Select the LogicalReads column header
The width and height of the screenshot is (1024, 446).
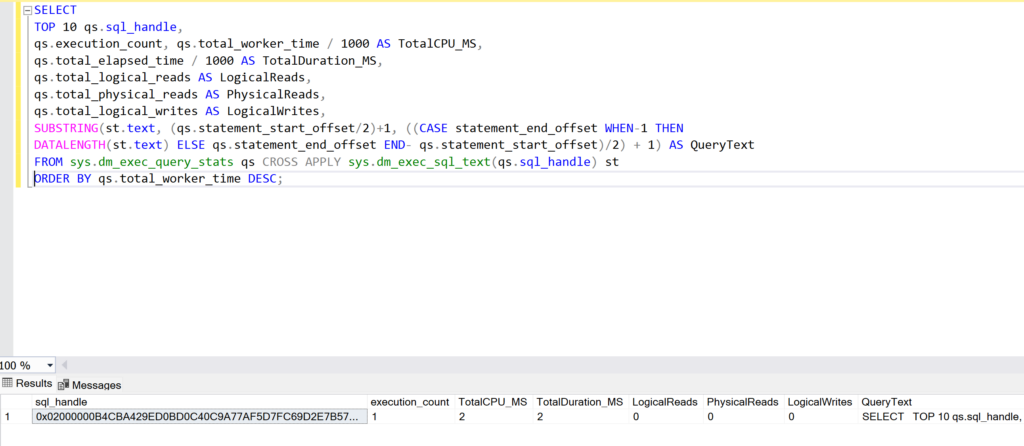[664, 401]
